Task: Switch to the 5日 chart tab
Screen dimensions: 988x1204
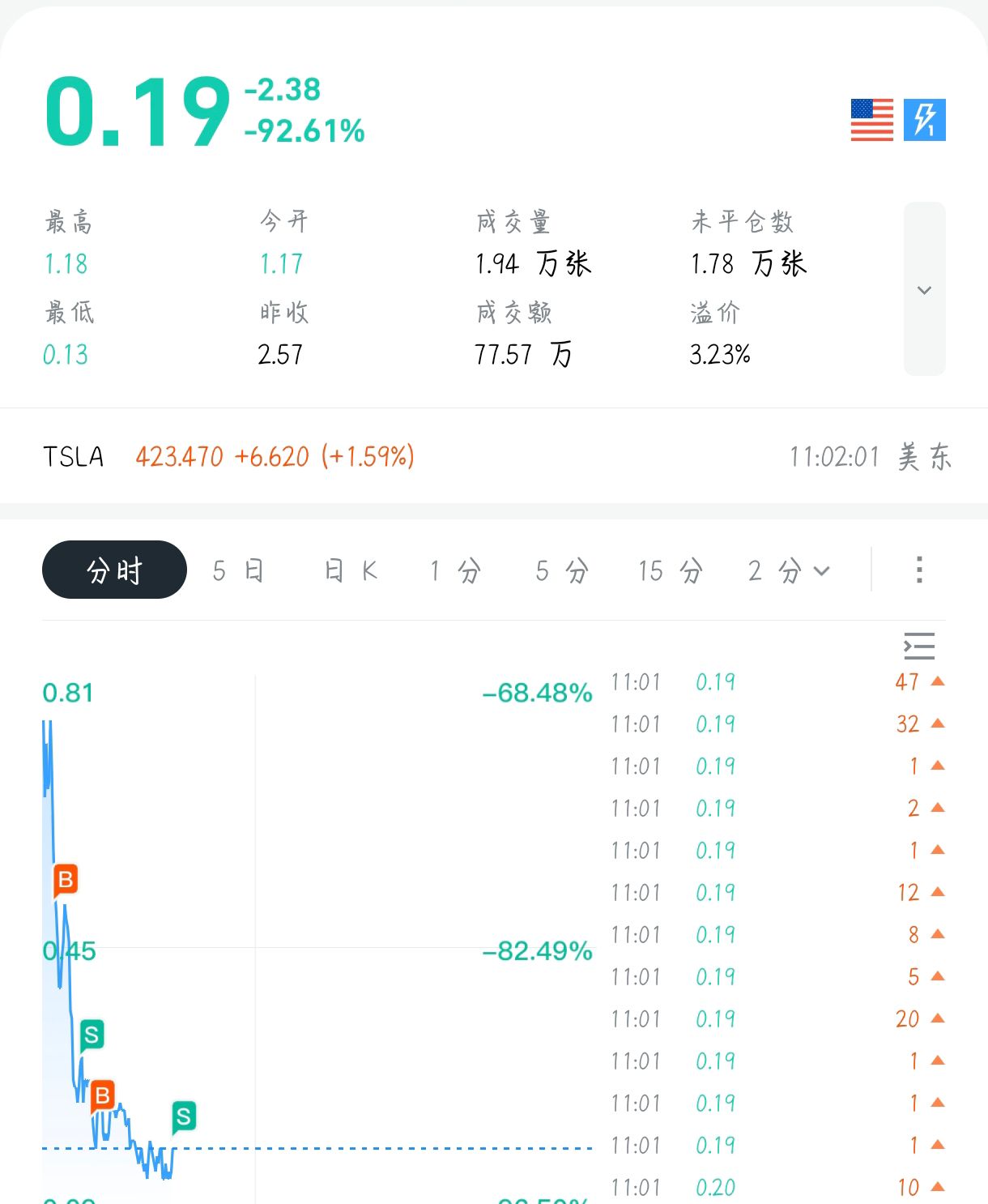Action: tap(237, 570)
